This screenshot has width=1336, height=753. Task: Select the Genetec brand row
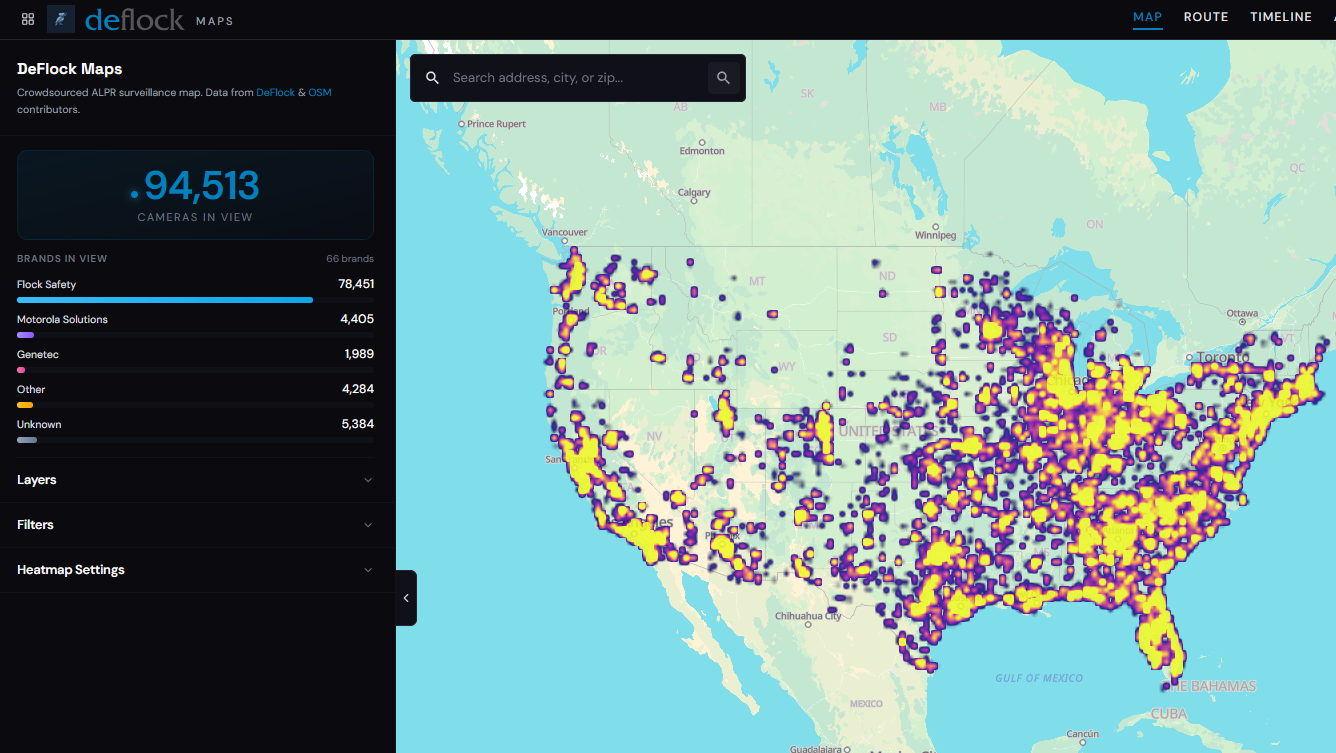pos(195,362)
